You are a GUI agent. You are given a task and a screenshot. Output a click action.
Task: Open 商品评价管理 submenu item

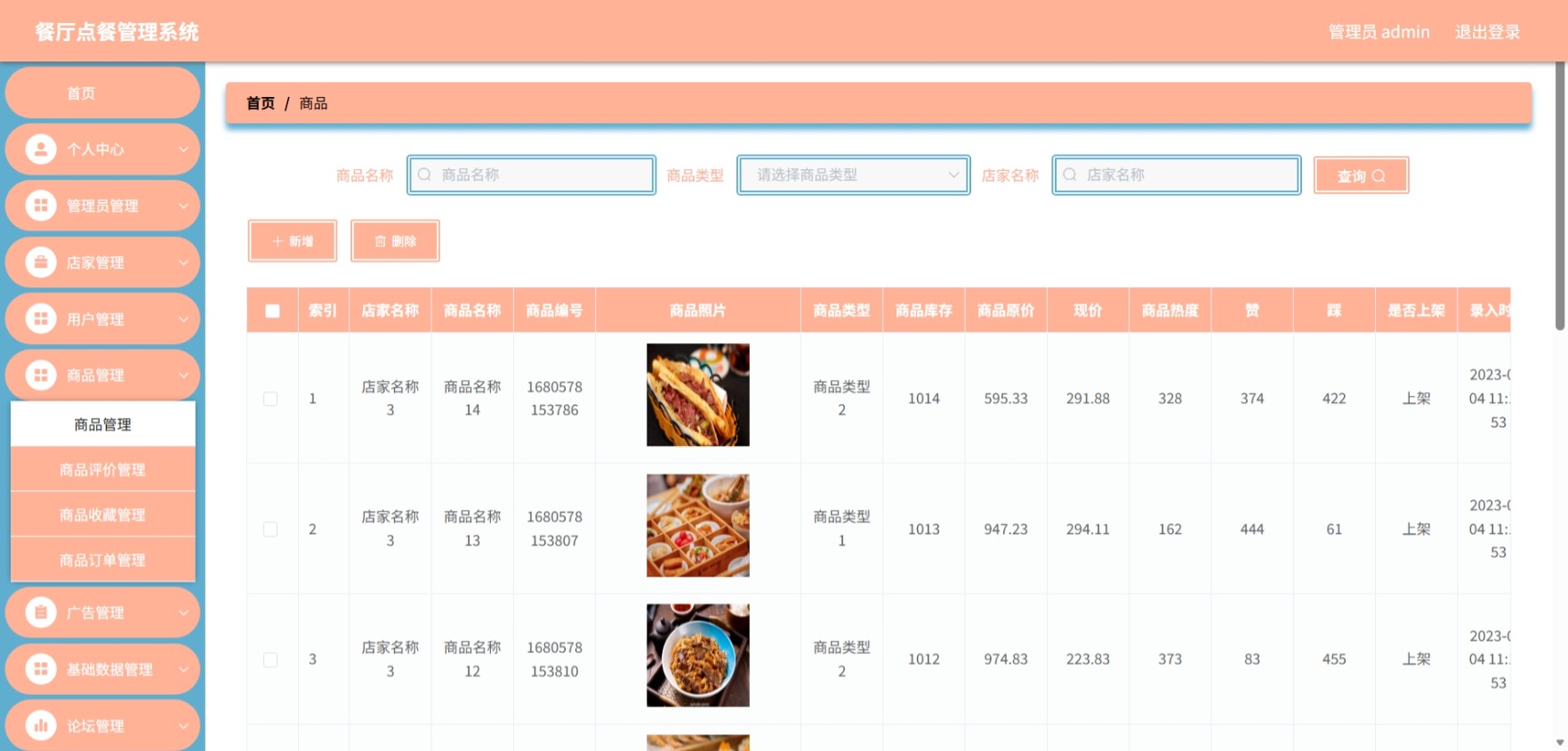[102, 469]
